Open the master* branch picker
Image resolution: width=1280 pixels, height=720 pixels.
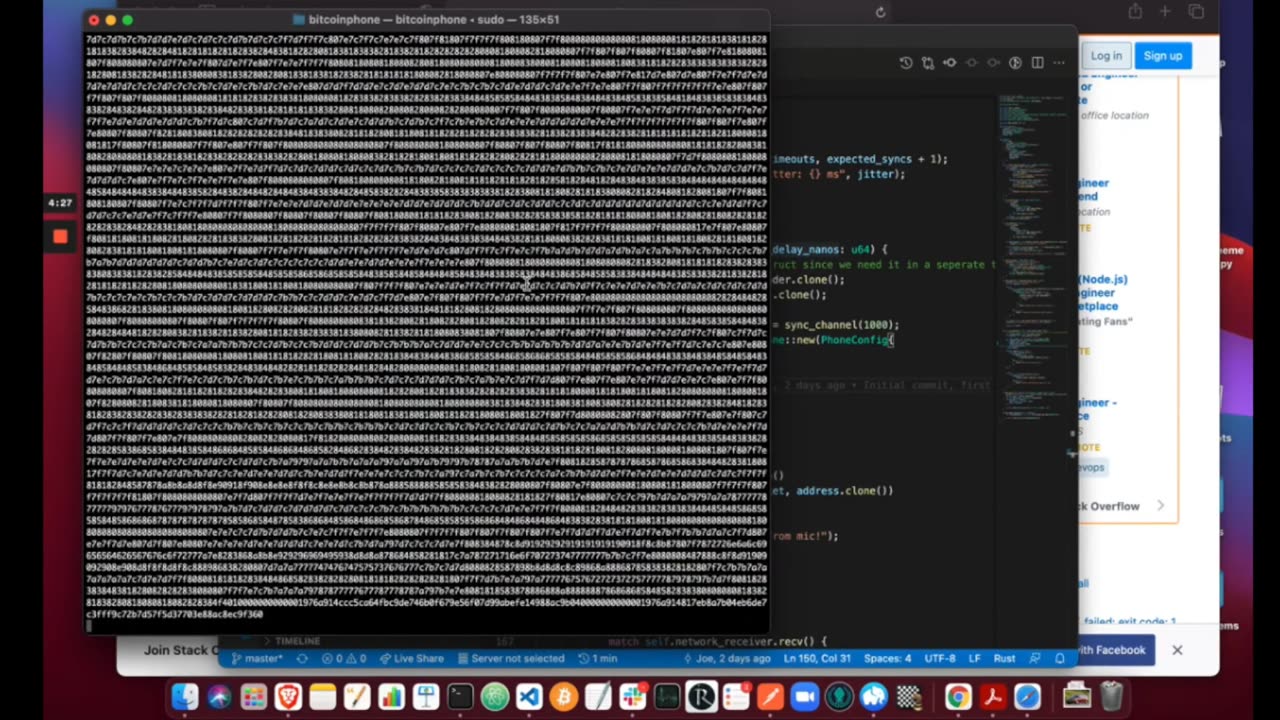[x=258, y=659]
